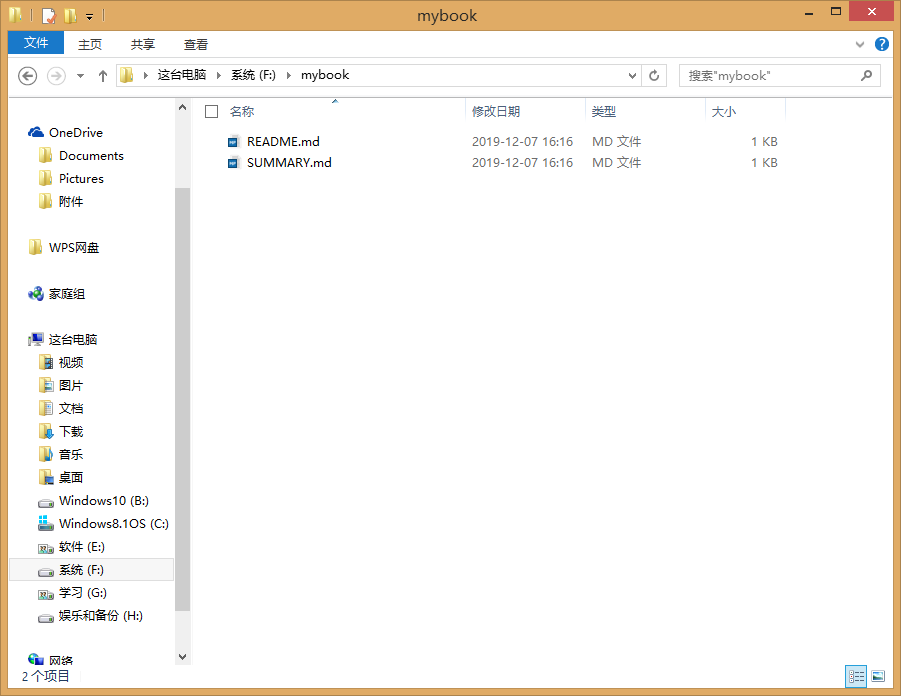
Task: Click the explorer system menu icon
Action: (16, 15)
